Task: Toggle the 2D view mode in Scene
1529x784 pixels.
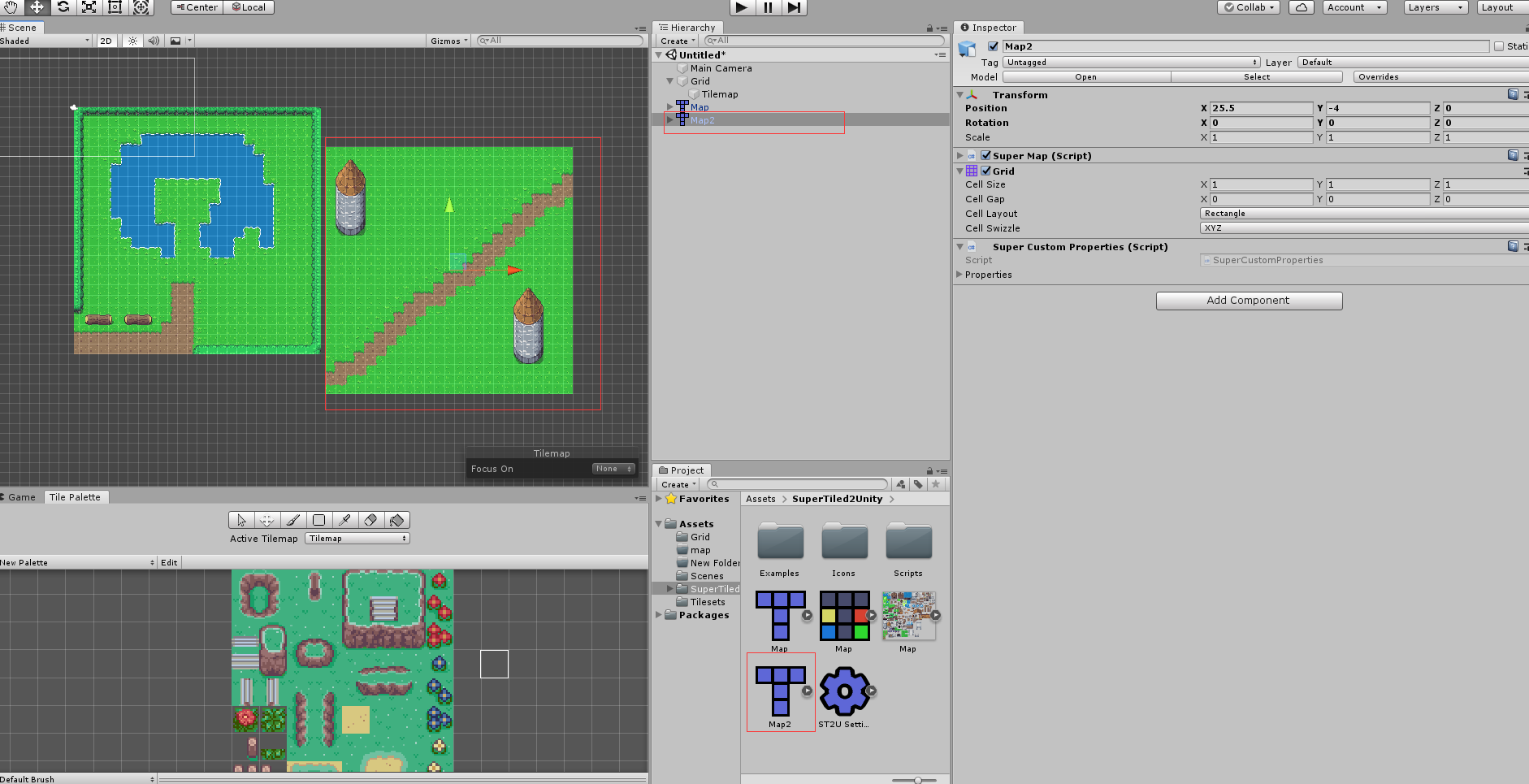Action: (x=106, y=41)
